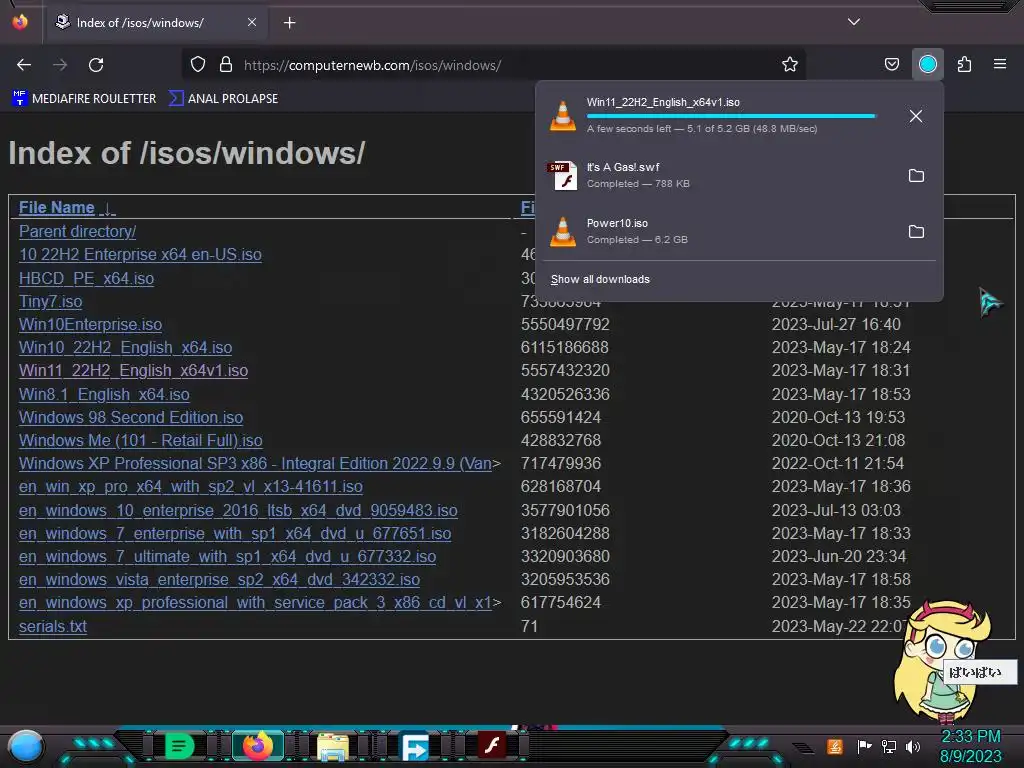Open the Win8.1_English_x64.iso link
Image resolution: width=1024 pixels, height=768 pixels.
click(104, 394)
